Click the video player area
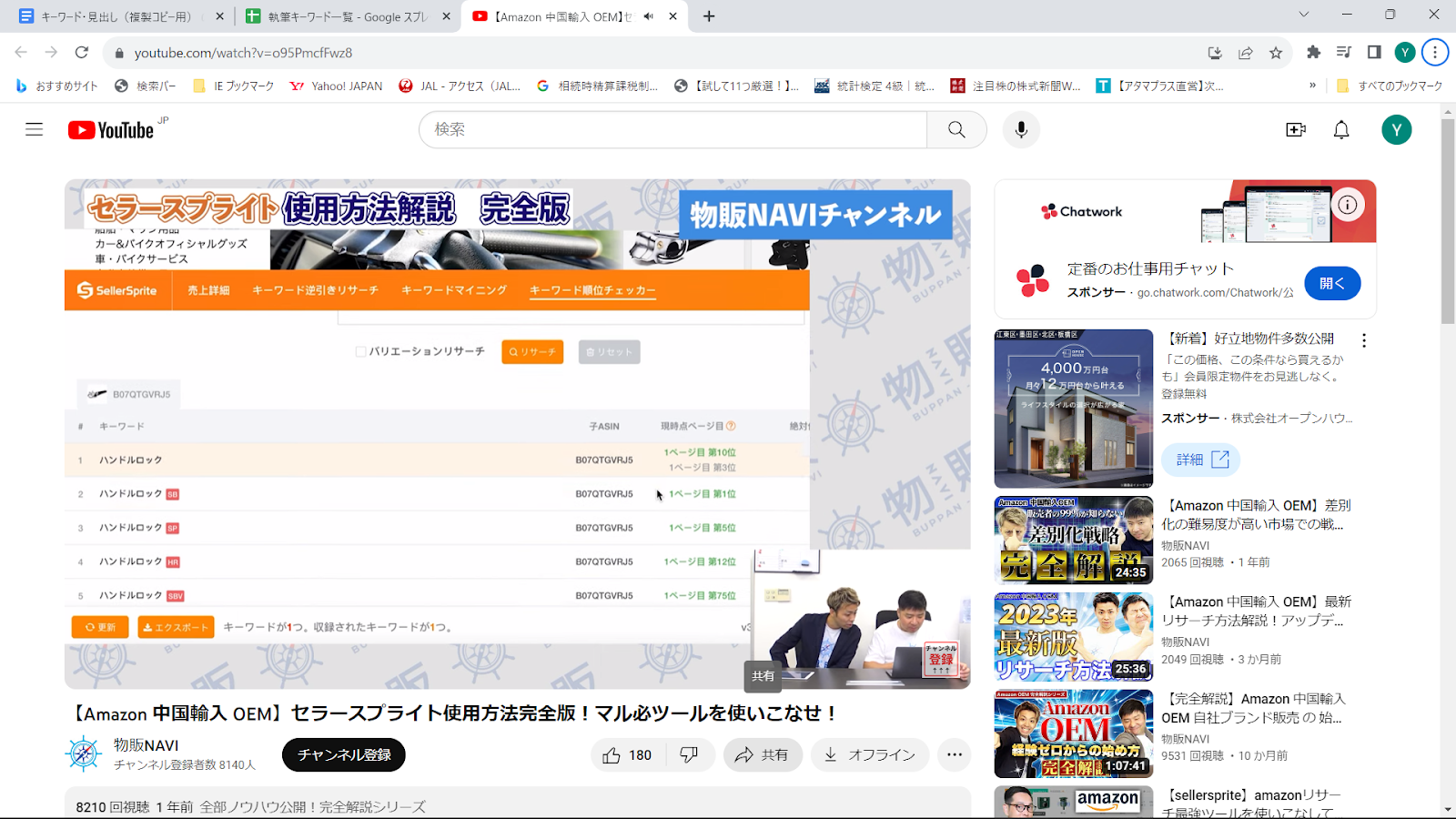Screen dimensions: 1456x819 click(517, 434)
